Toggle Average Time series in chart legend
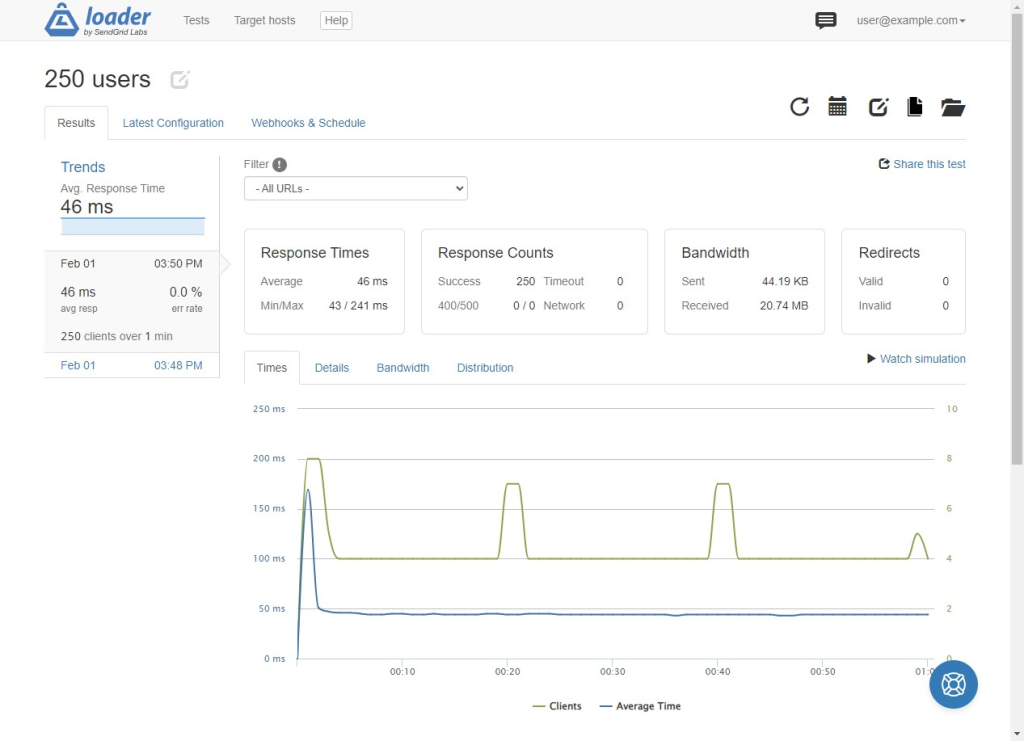This screenshot has height=741, width=1024. [640, 706]
